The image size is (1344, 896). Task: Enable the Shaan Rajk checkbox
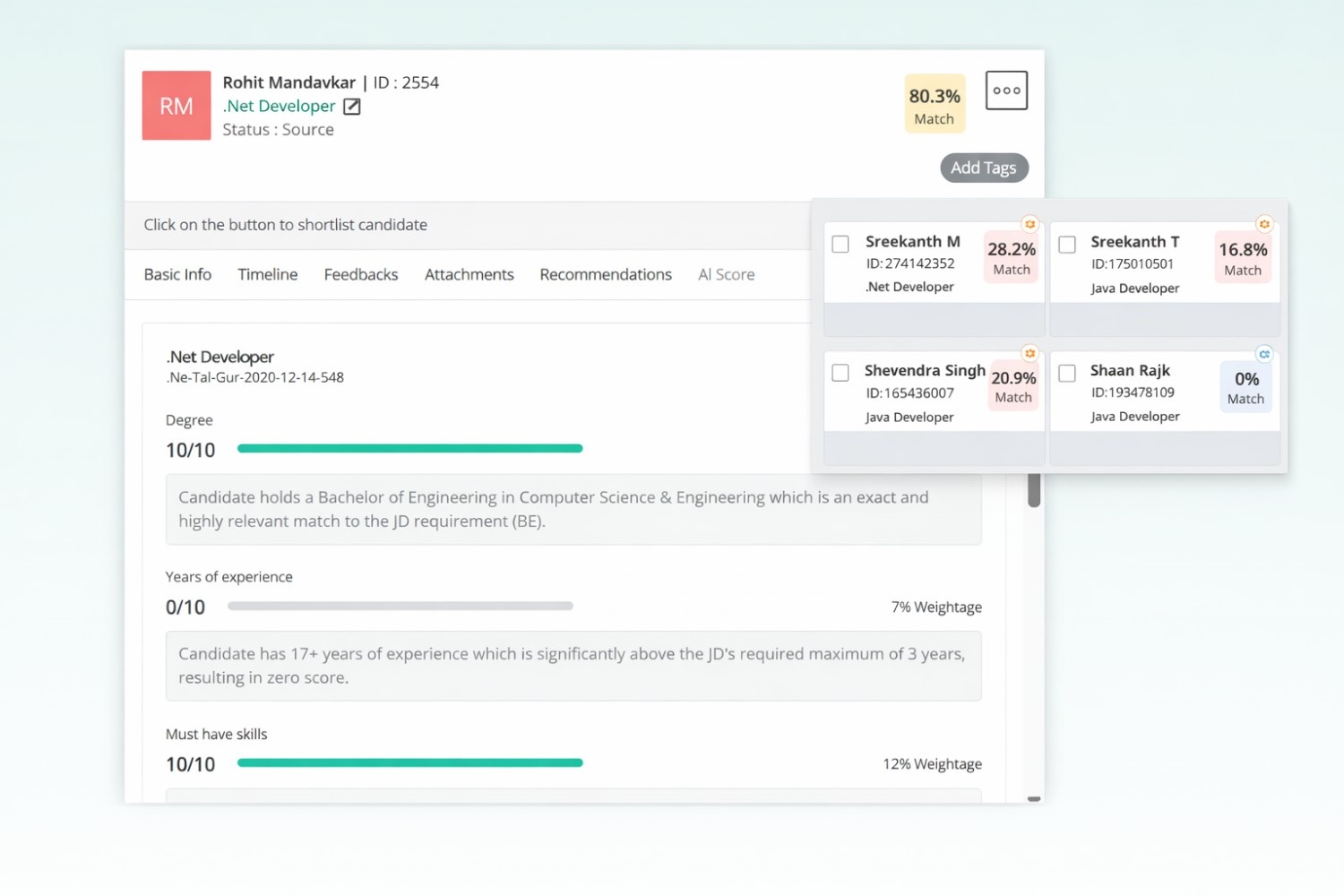coord(1067,373)
